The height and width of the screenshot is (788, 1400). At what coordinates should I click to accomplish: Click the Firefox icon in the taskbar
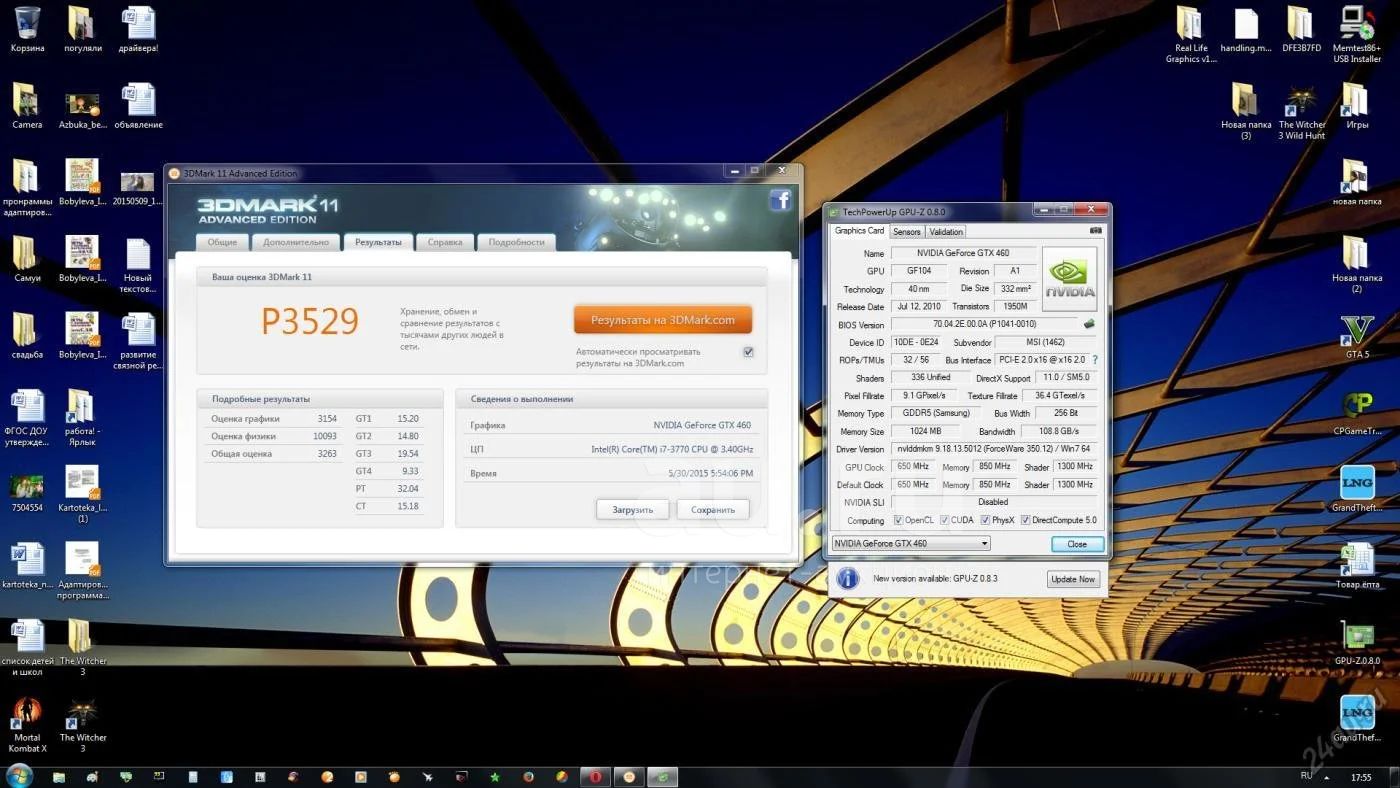pos(528,777)
